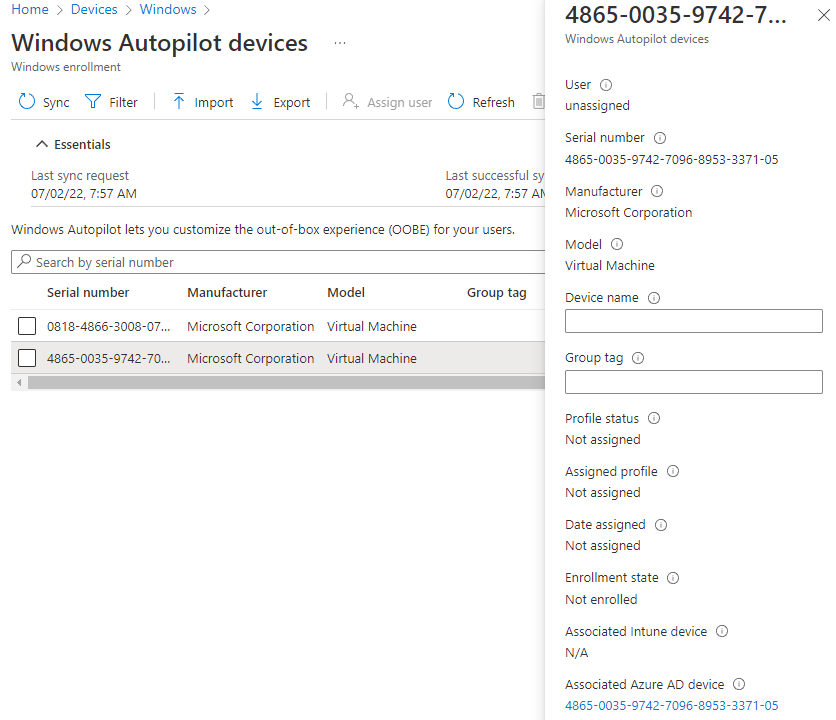Click the Delete trash can icon

(x=538, y=101)
